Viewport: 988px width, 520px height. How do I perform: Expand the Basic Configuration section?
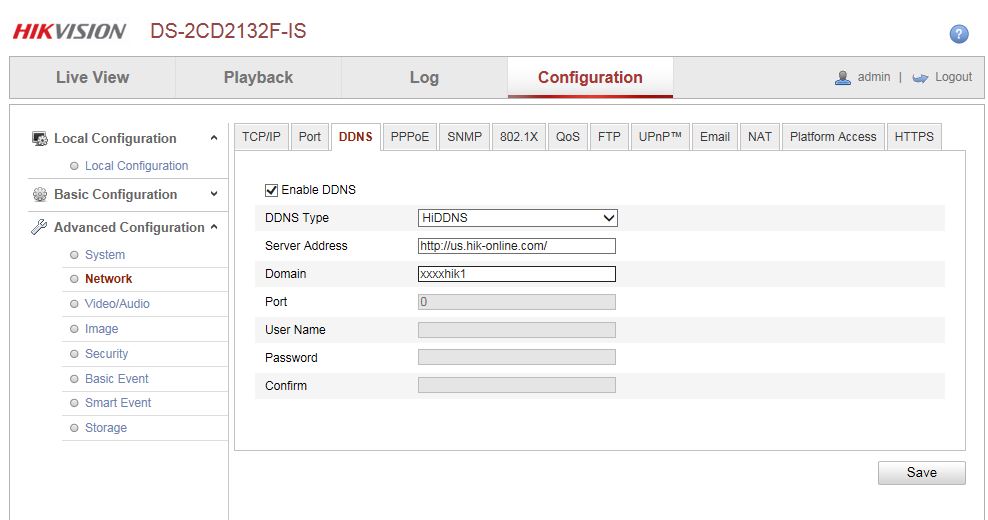[x=214, y=195]
